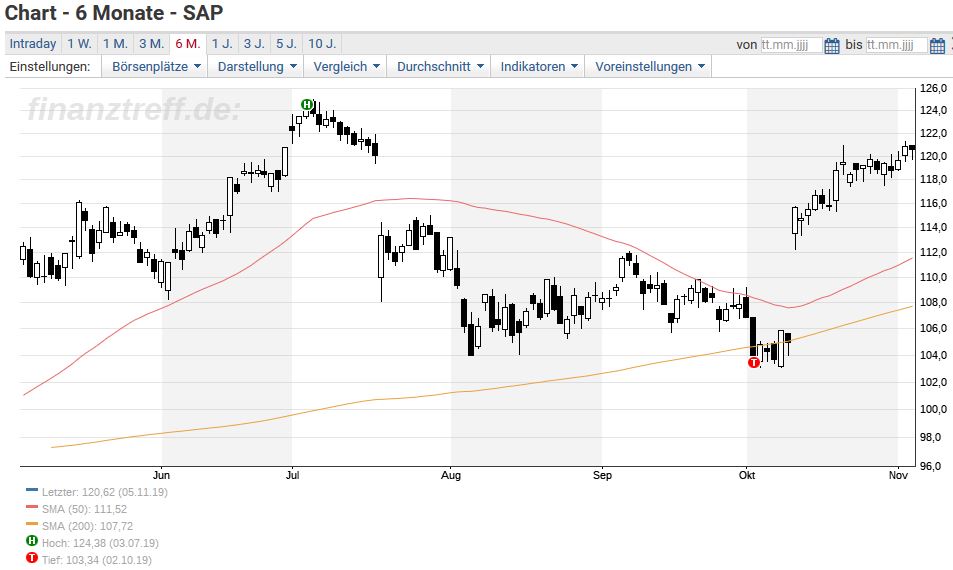This screenshot has height=570, width=953.
Task: Click the 'Jul' x-axis label
Action: click(x=292, y=475)
